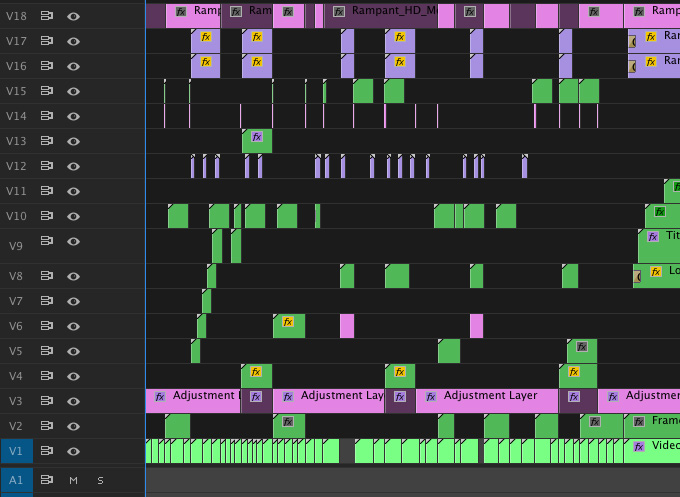
Task: Select track label V12
Action: [x=16, y=166]
